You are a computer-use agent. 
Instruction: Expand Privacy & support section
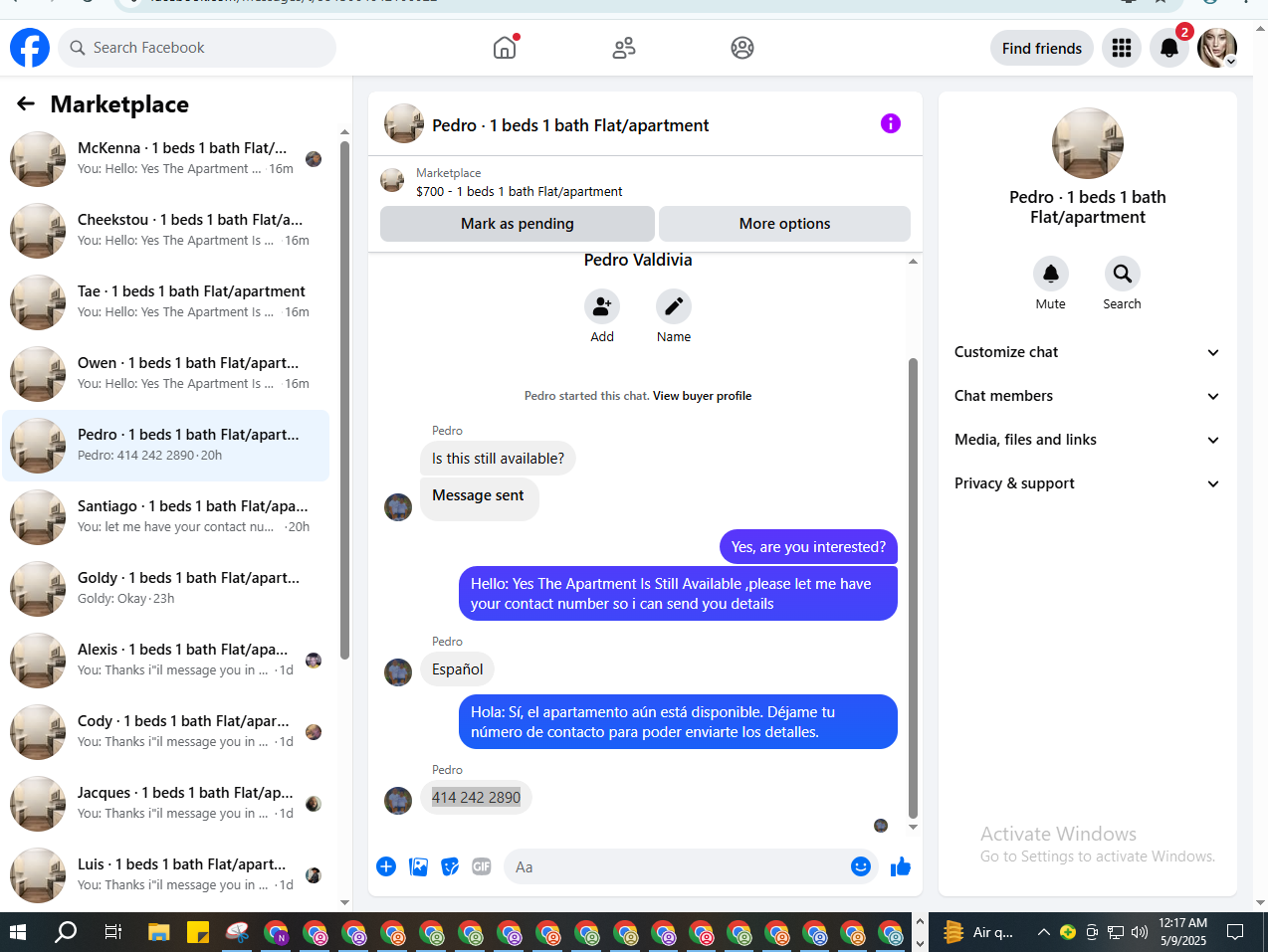[x=1087, y=483]
